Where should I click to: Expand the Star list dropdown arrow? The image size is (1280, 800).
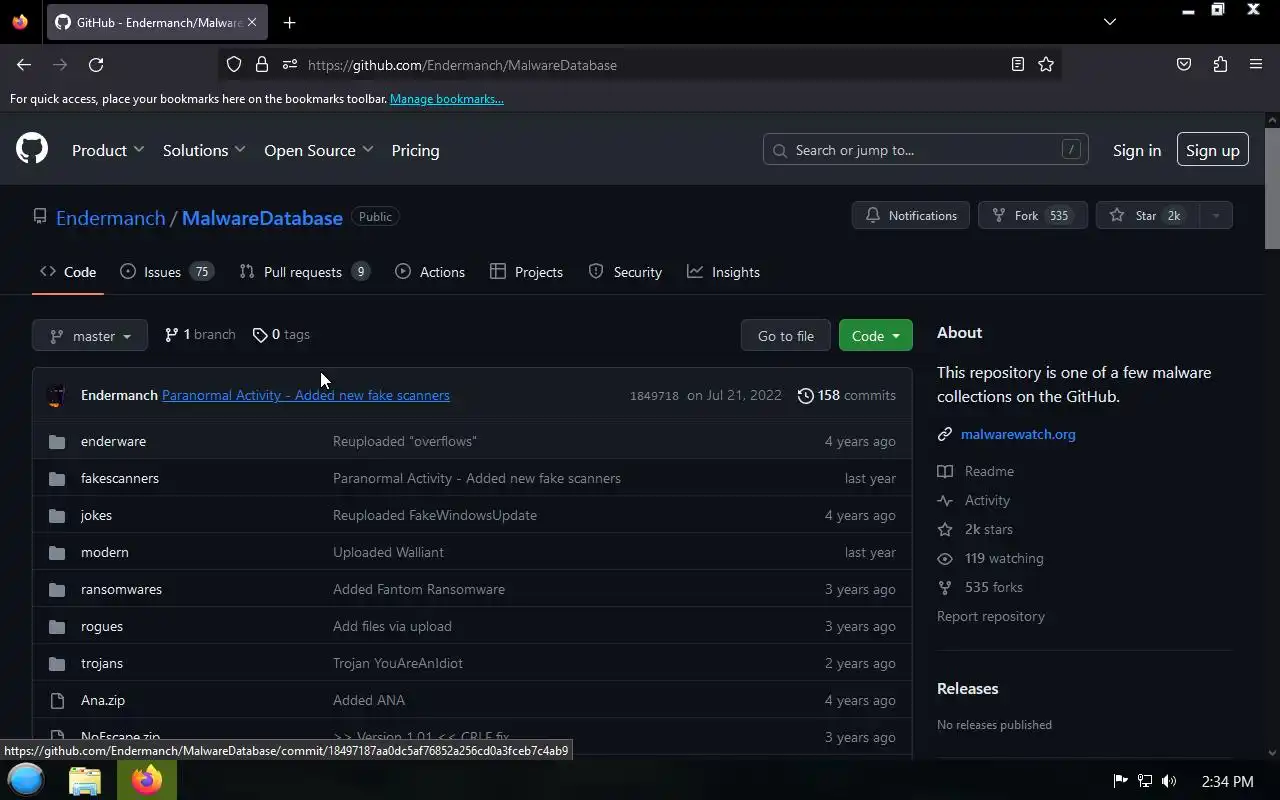coord(1216,216)
